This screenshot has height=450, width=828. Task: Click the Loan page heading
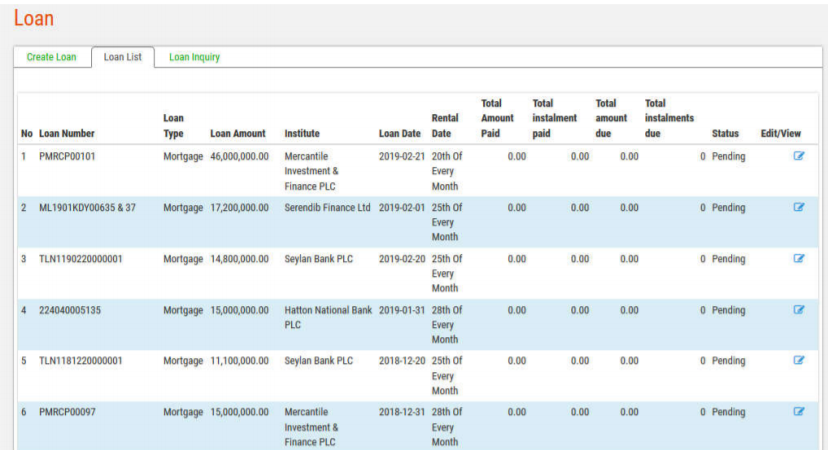tap(34, 18)
